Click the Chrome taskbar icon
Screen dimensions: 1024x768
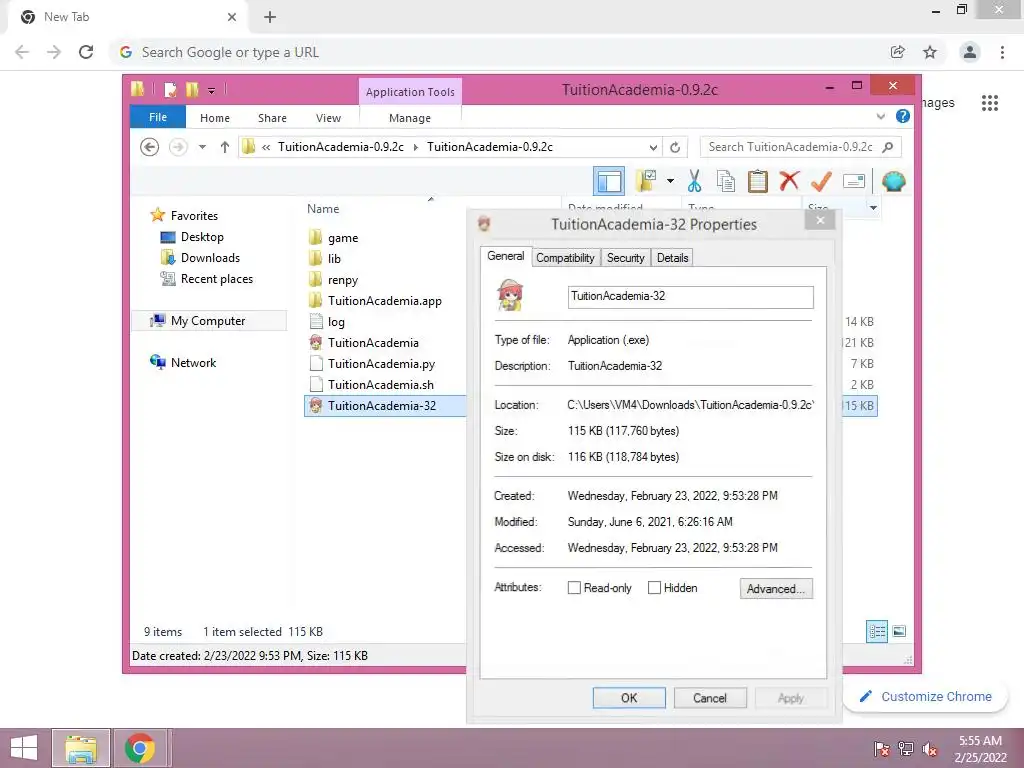(139, 748)
